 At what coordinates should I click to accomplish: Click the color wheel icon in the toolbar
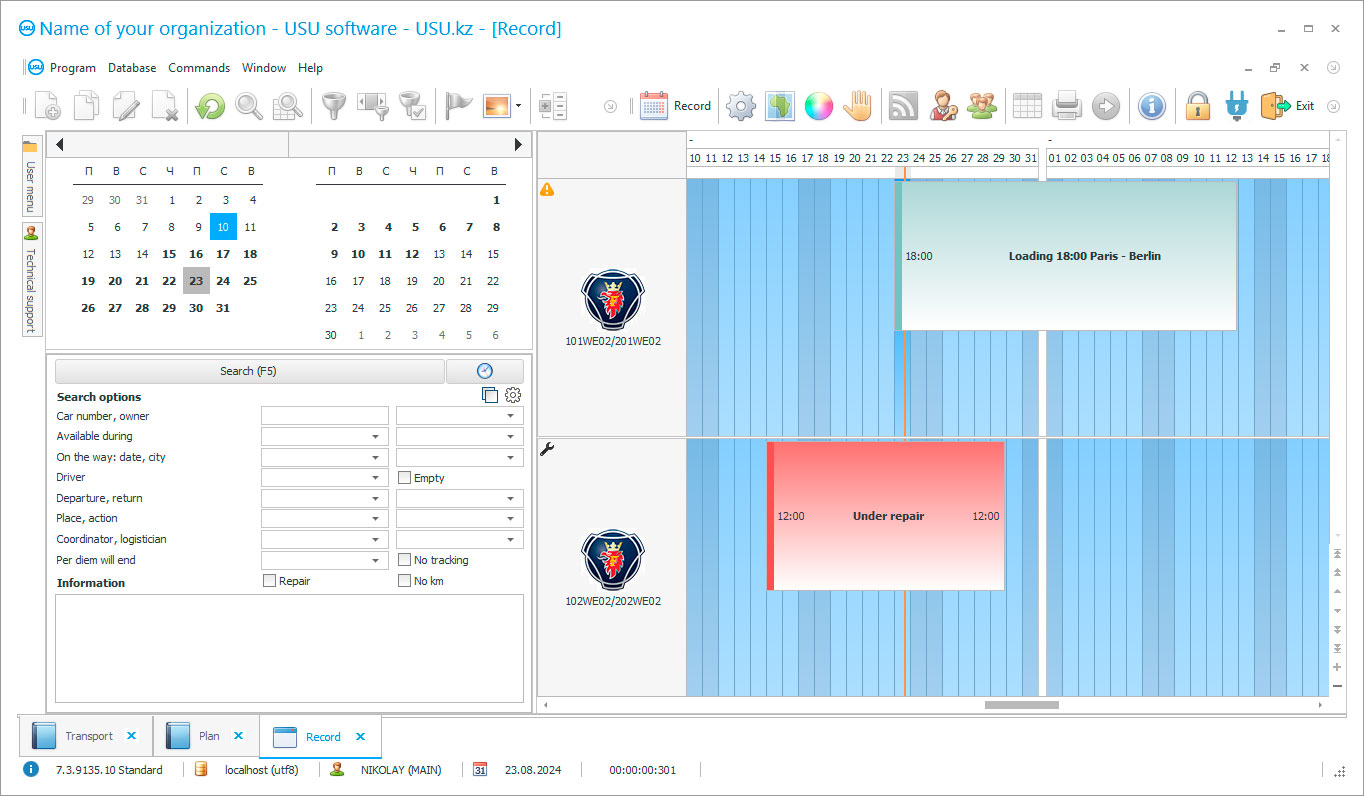coord(818,105)
